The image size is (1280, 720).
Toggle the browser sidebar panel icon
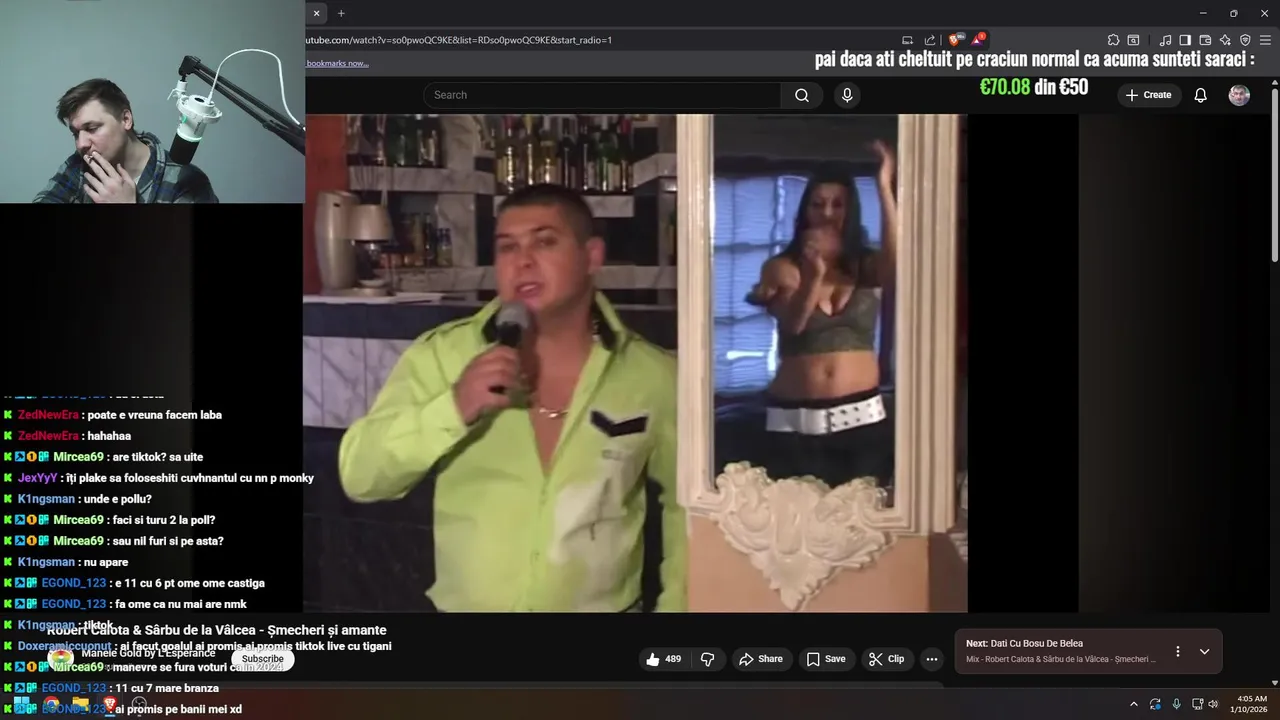pos(1185,40)
